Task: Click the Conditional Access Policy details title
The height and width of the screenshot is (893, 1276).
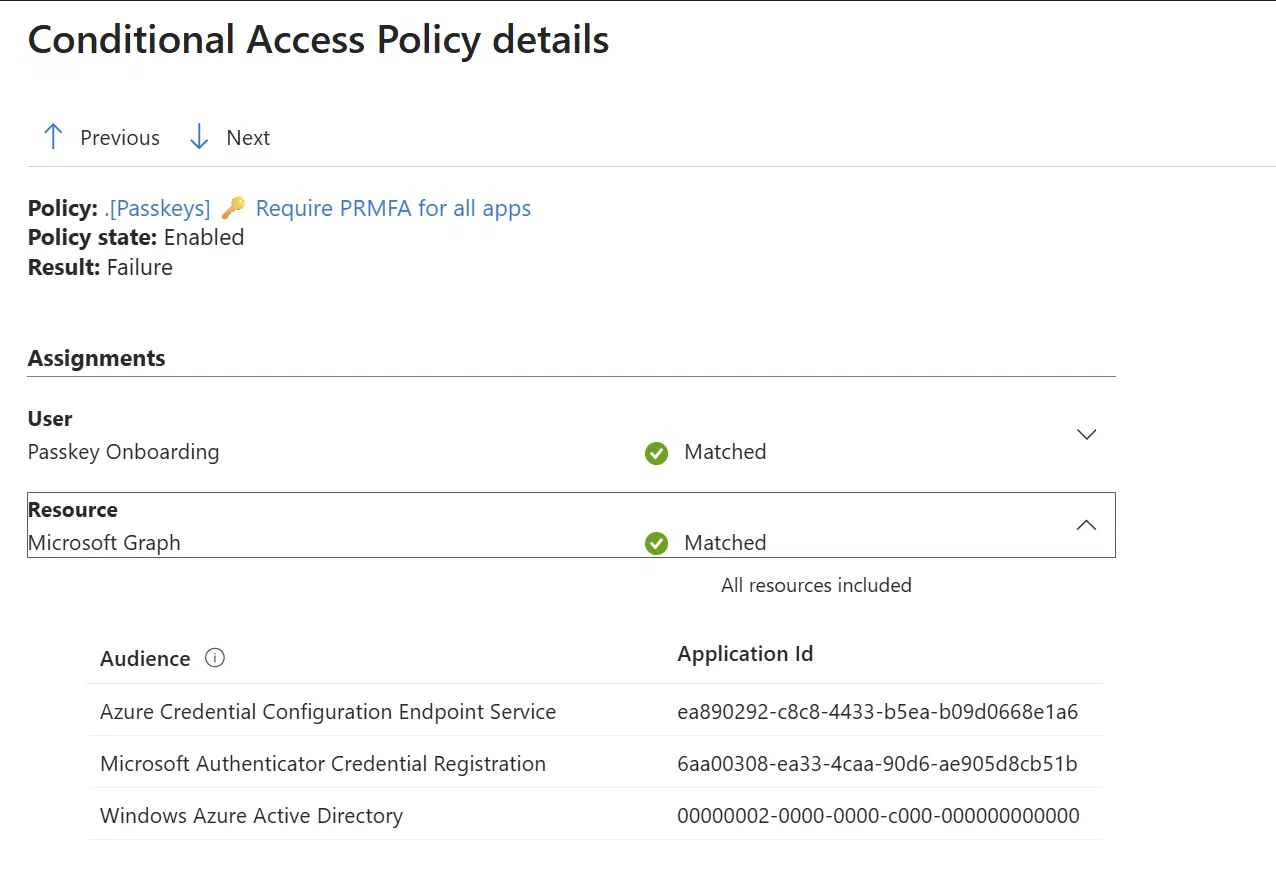Action: tap(318, 40)
